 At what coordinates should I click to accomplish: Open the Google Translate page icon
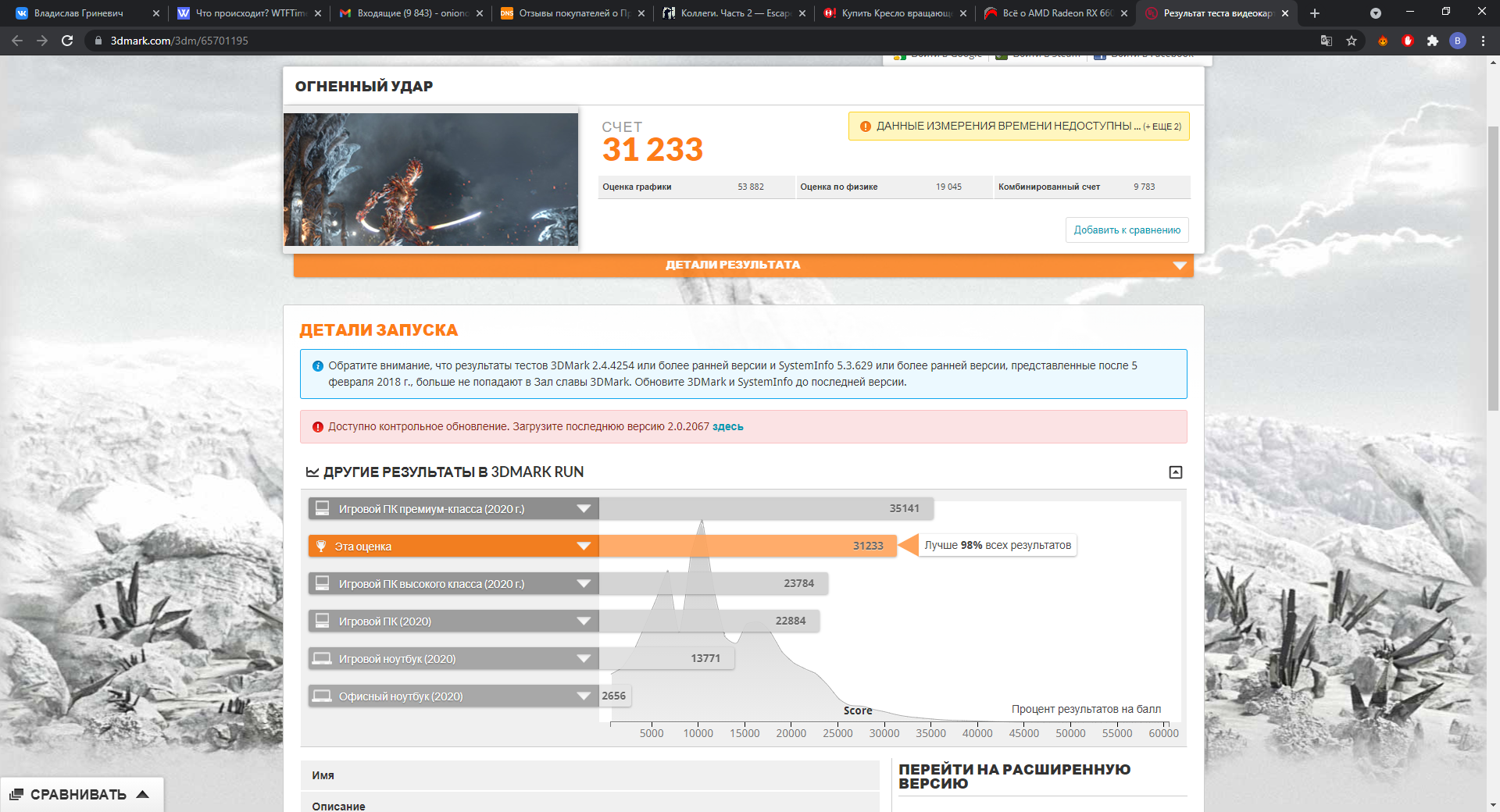pyautogui.click(x=1327, y=41)
